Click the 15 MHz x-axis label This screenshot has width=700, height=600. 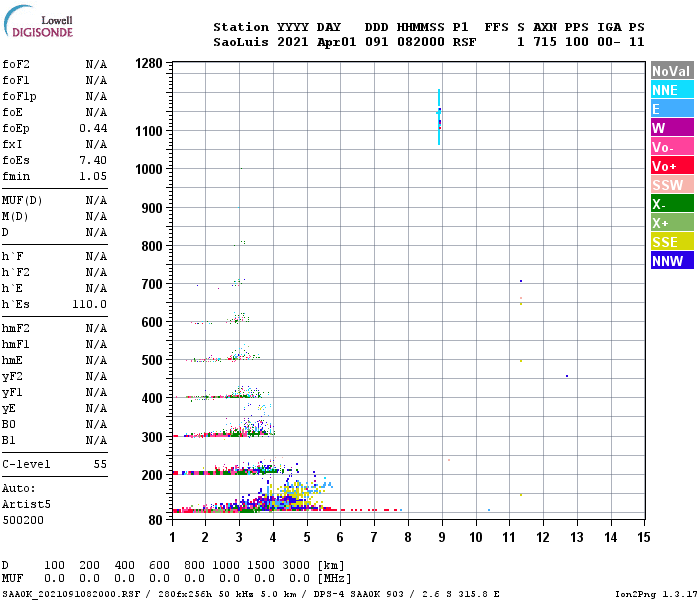coord(644,537)
